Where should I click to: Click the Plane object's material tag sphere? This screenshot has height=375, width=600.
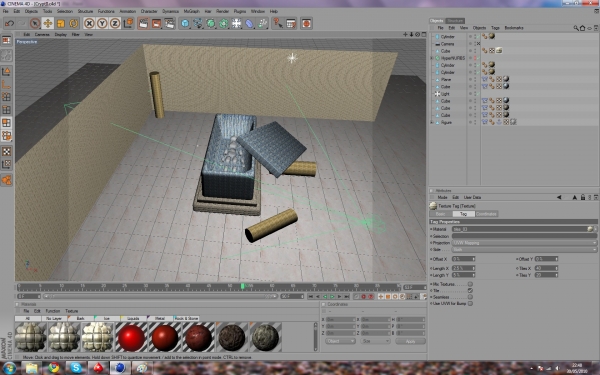(x=506, y=79)
